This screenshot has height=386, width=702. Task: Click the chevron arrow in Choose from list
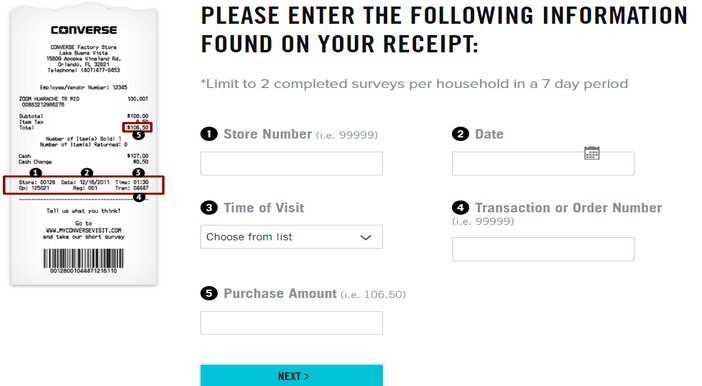[365, 237]
